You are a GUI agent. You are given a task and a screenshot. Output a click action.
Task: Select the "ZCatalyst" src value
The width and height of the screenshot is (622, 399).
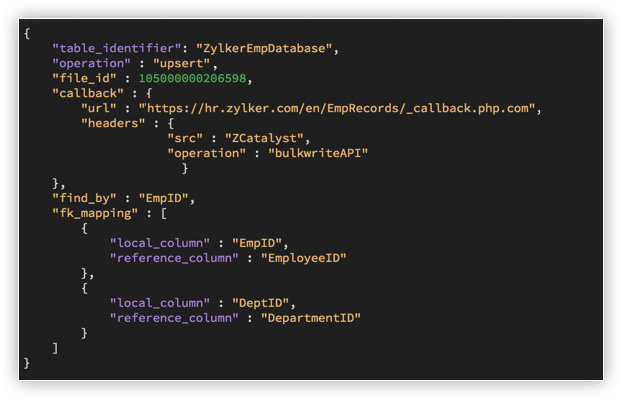tap(264, 138)
